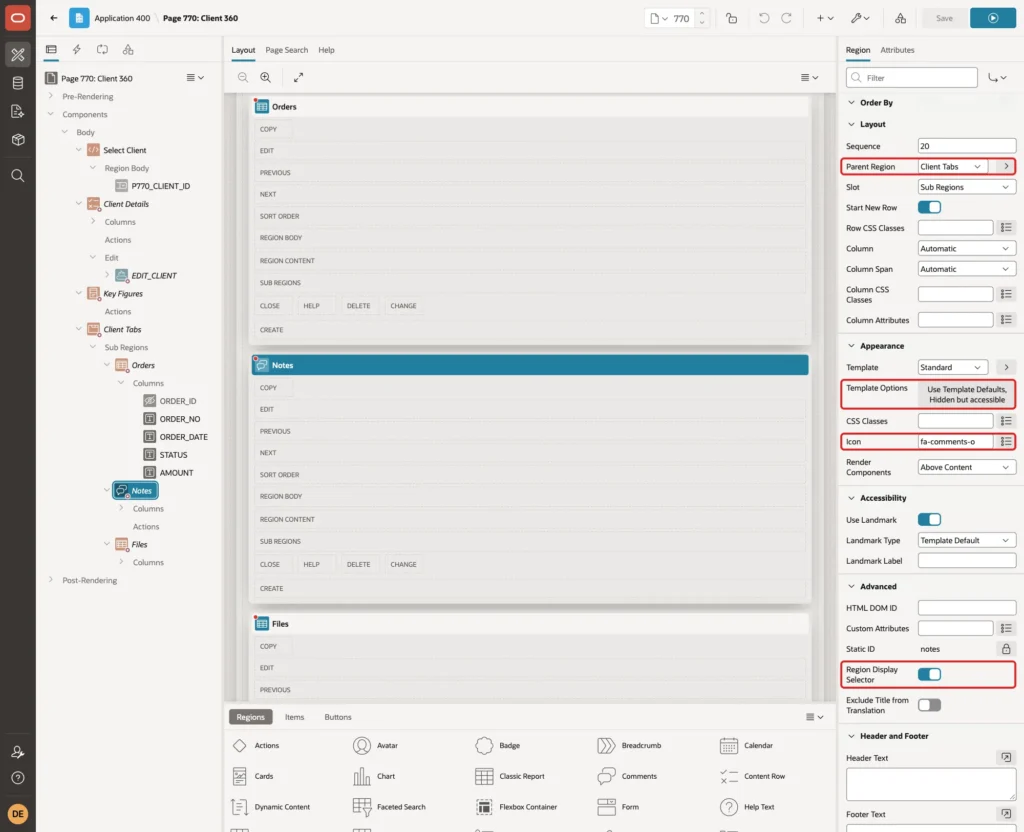
Task: Open Page Shared Components tree tab
Action: tap(128, 50)
